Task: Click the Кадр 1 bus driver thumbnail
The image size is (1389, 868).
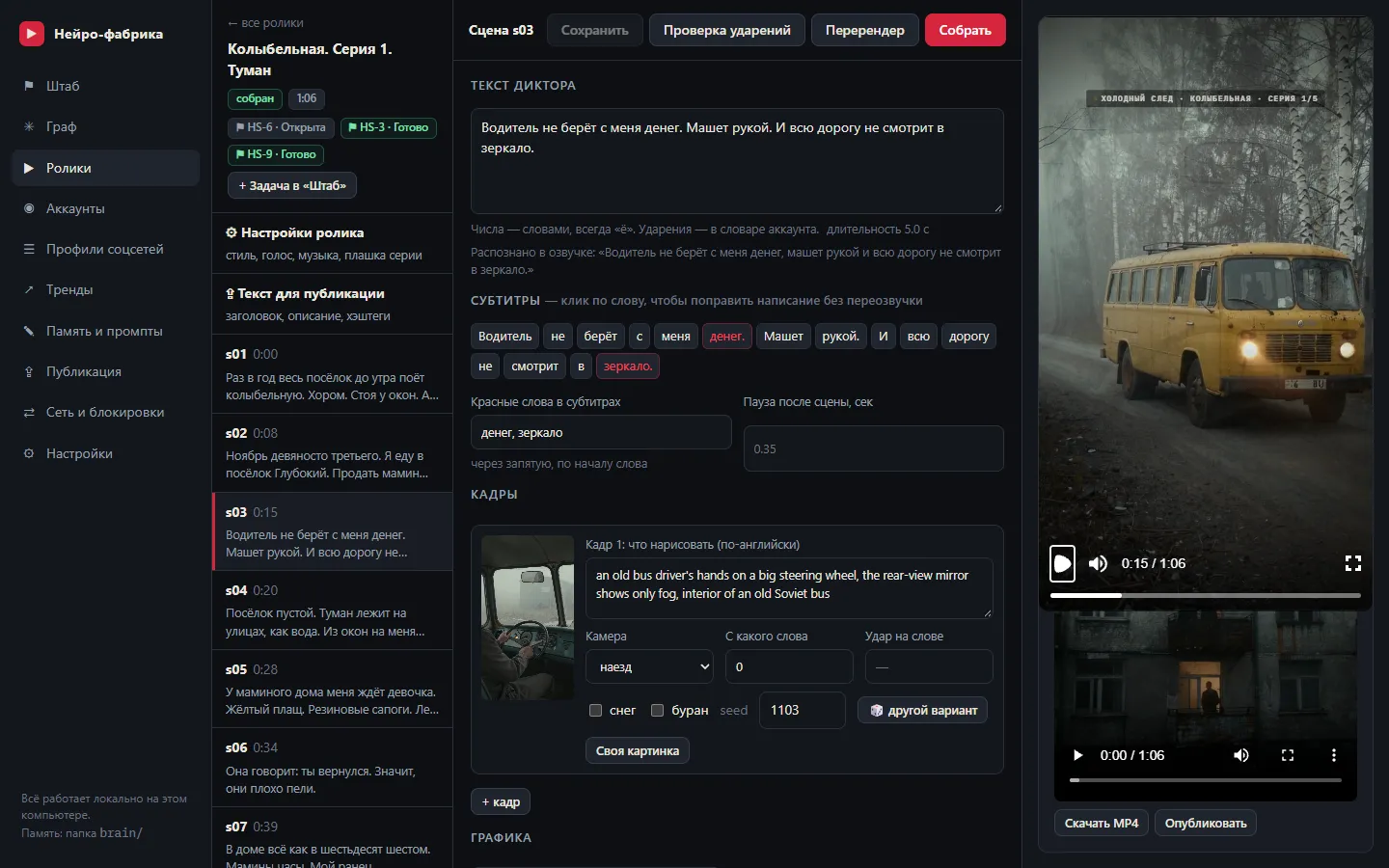Action: point(528,618)
